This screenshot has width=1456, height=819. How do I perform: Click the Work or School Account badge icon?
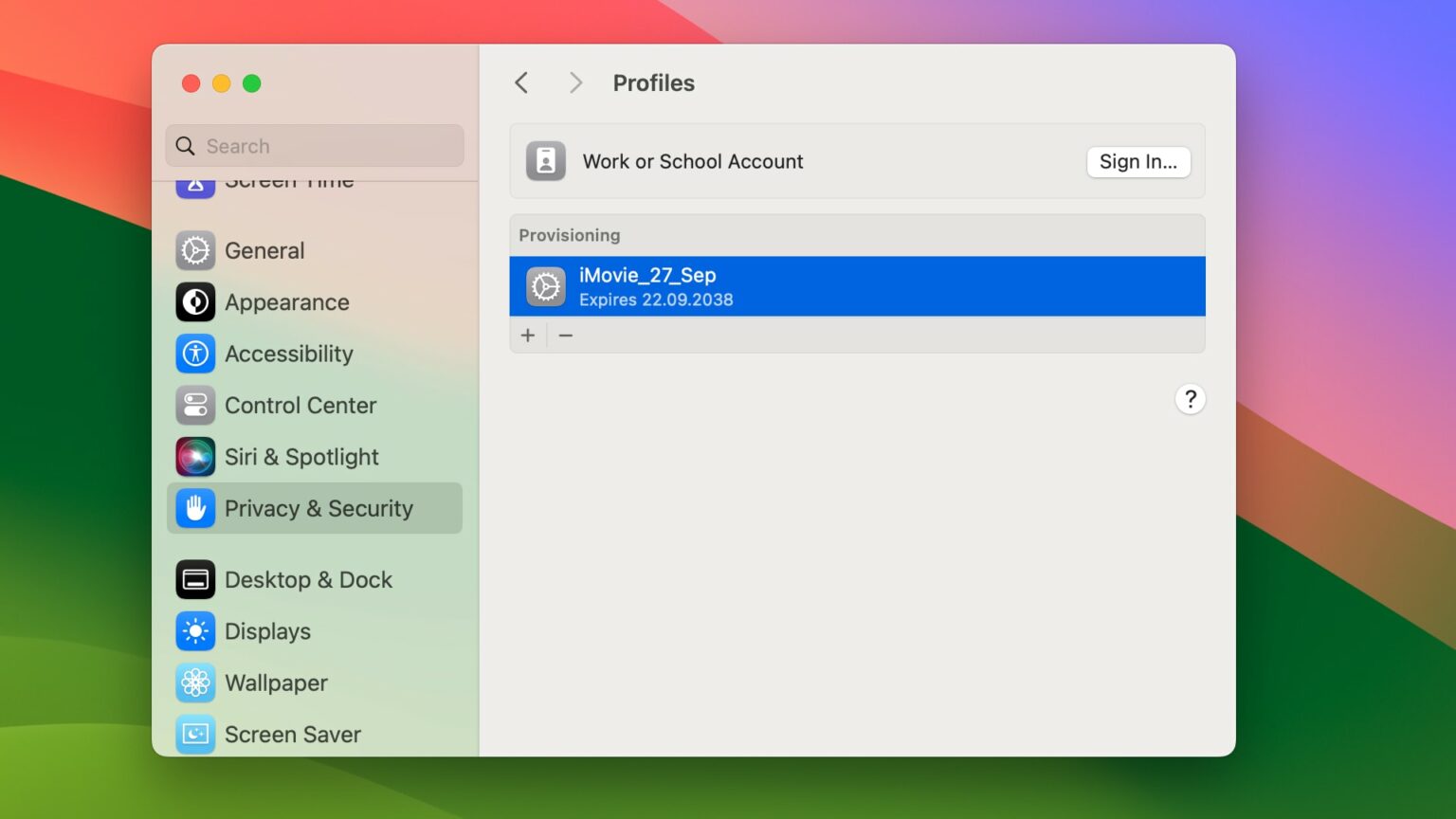(x=546, y=161)
